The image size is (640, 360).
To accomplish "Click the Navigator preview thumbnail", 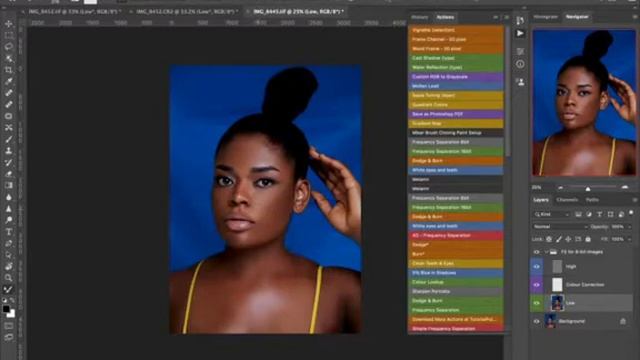I will (x=584, y=103).
